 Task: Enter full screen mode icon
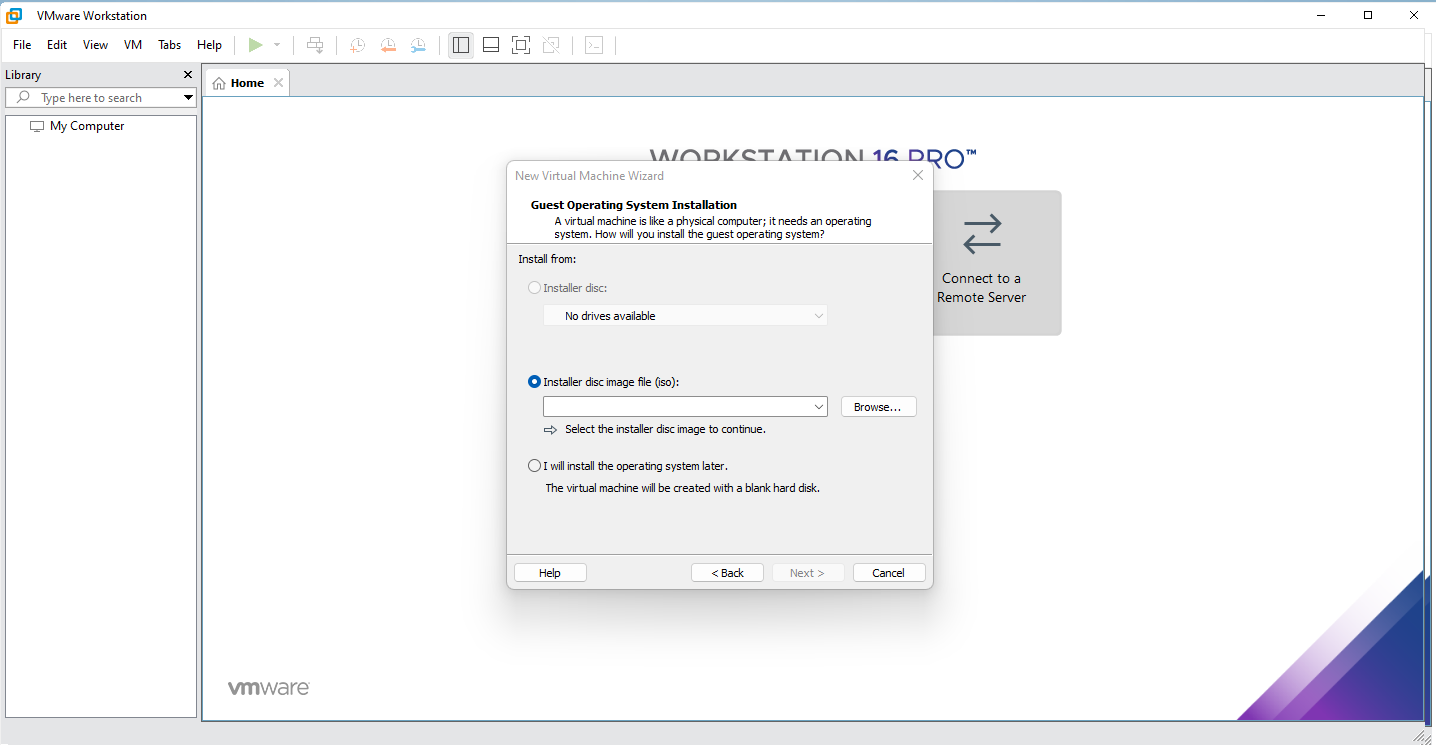521,45
